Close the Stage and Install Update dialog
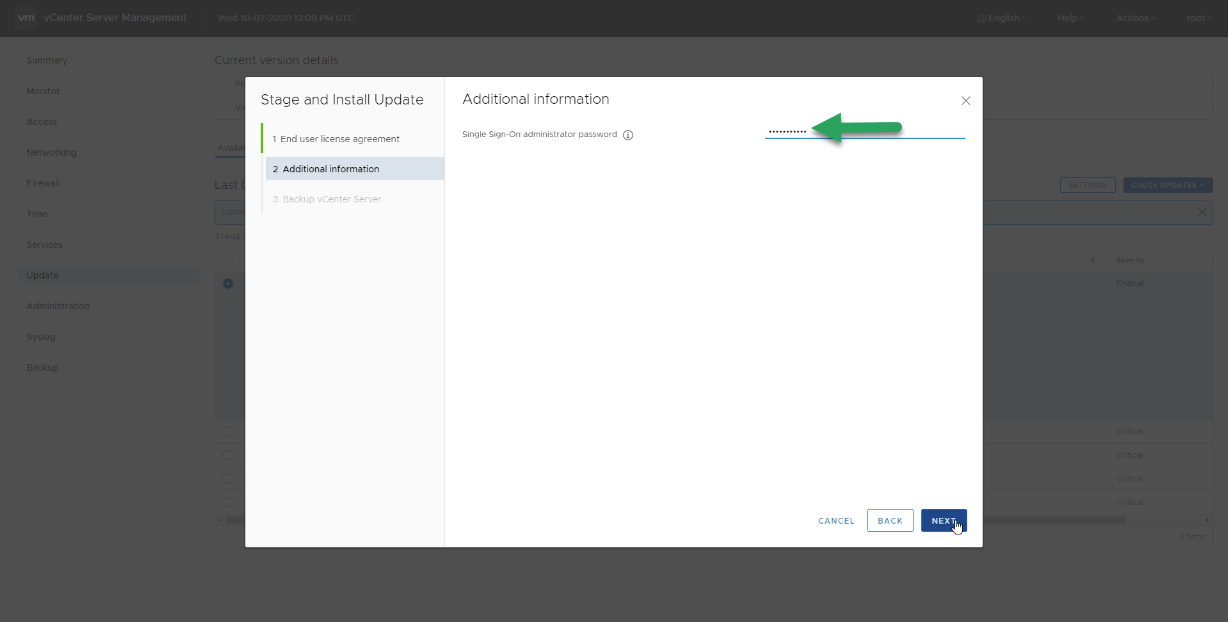This screenshot has height=622, width=1228. [965, 101]
